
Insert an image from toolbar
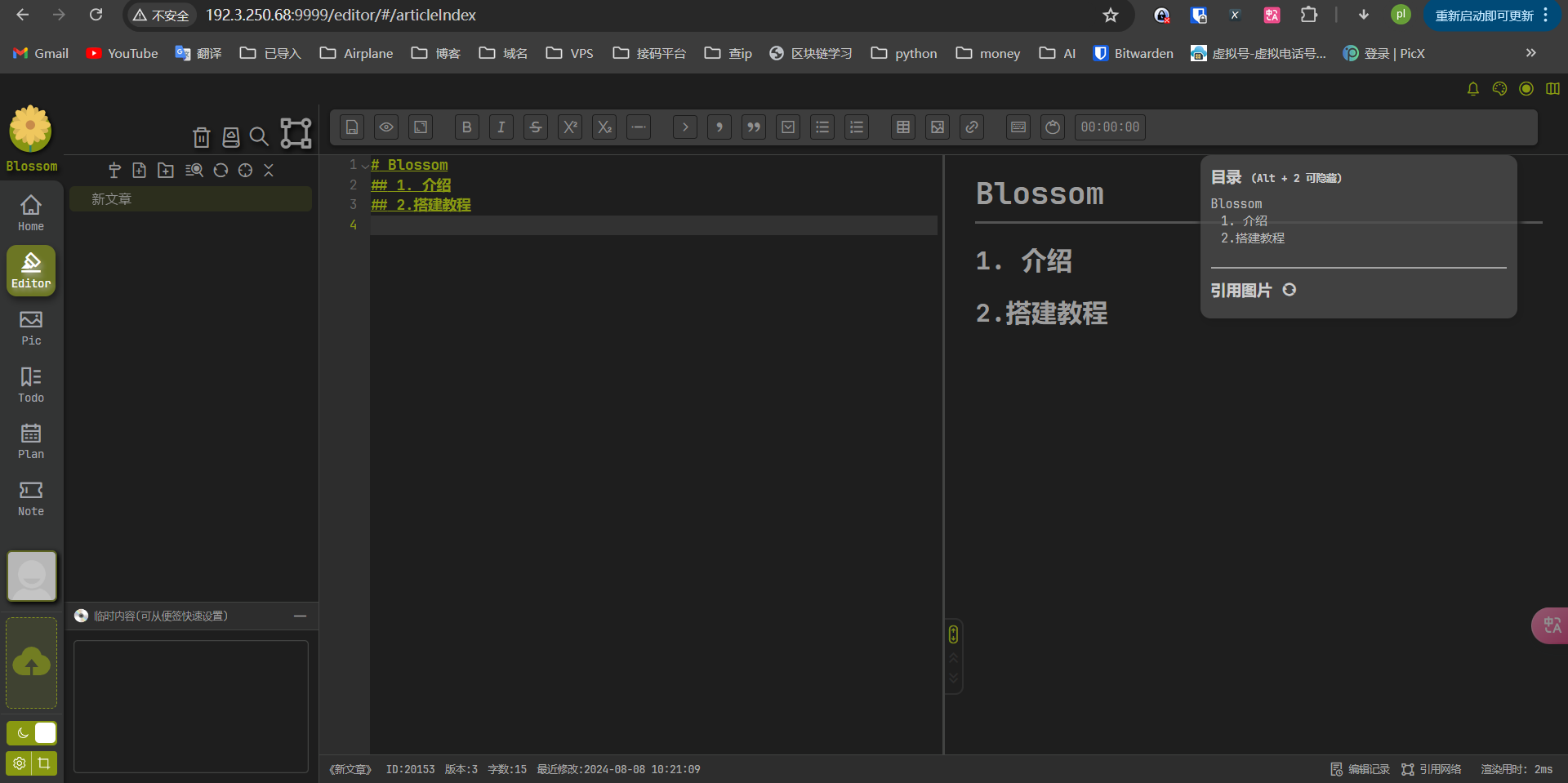[x=937, y=127]
